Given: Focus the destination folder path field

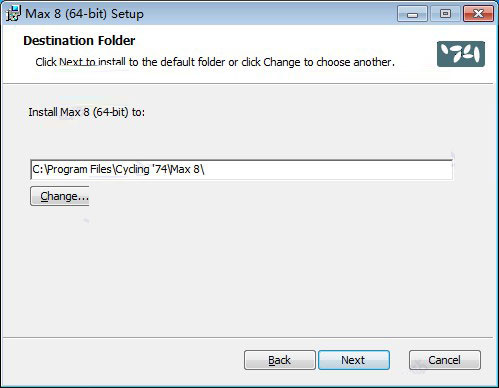Looking at the screenshot, I should click(241, 169).
